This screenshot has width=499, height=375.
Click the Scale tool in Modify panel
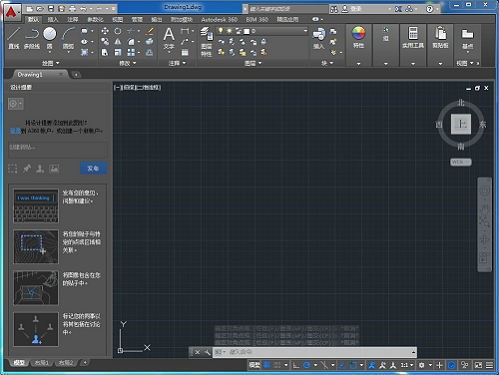pos(118,52)
